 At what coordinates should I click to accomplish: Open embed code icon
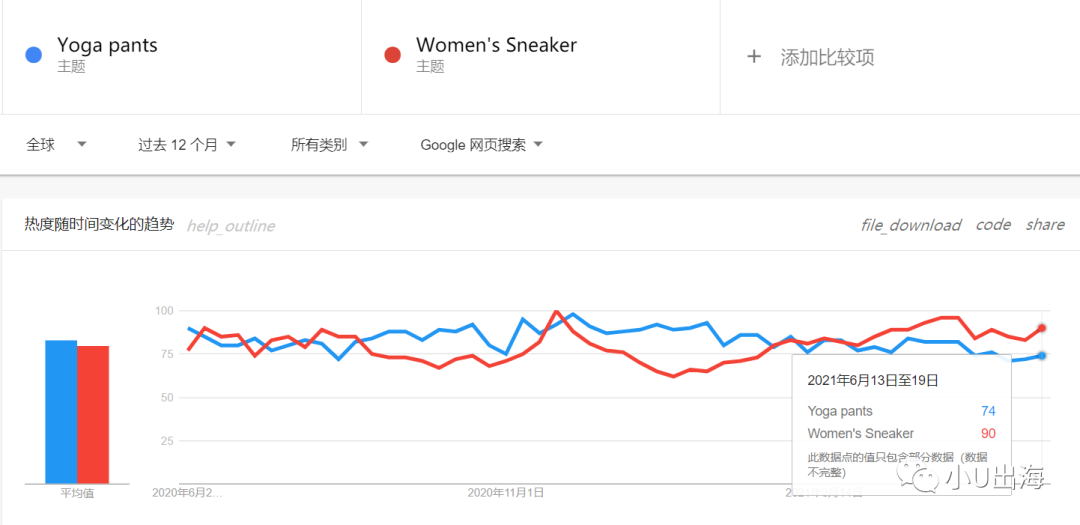coord(993,225)
